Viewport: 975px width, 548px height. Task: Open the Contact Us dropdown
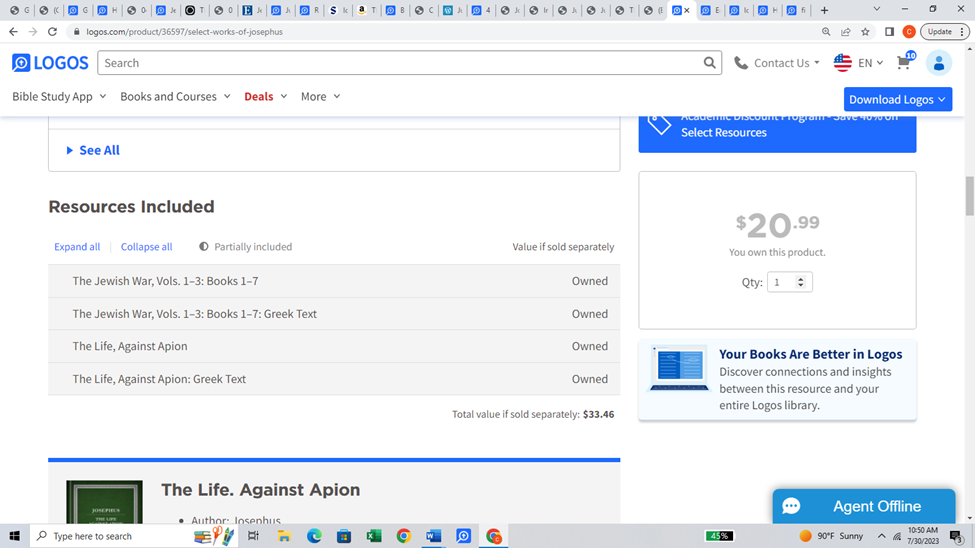click(x=787, y=63)
